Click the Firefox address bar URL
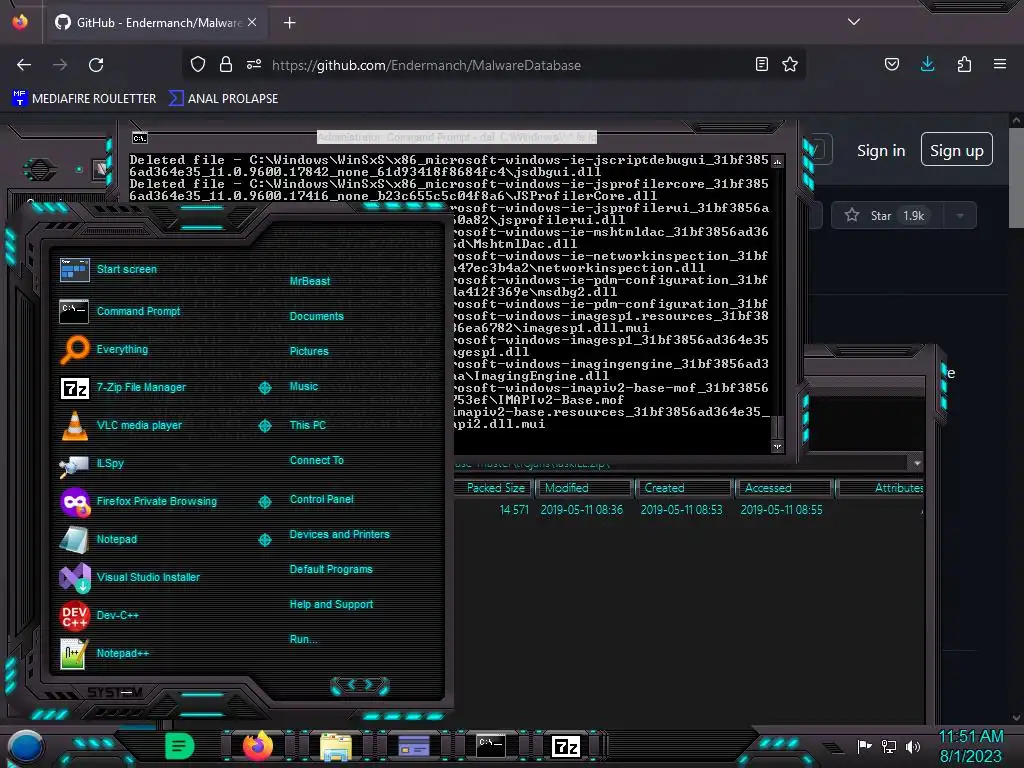 (x=426, y=65)
